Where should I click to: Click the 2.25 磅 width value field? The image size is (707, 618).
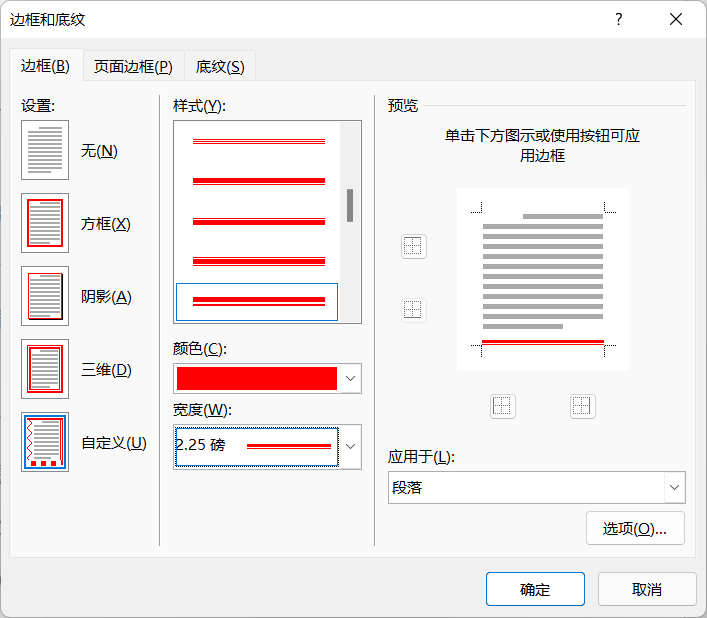257,446
